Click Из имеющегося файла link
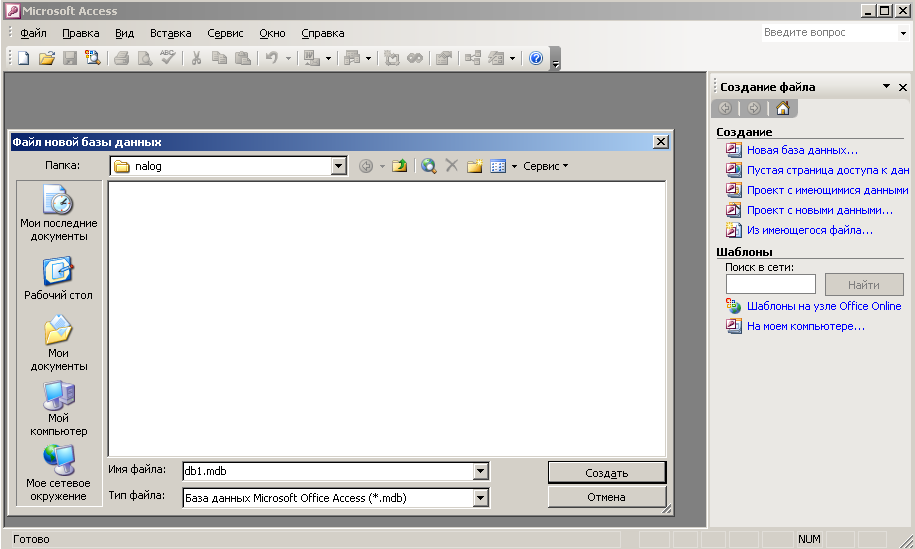The height and width of the screenshot is (549, 915). click(x=810, y=230)
